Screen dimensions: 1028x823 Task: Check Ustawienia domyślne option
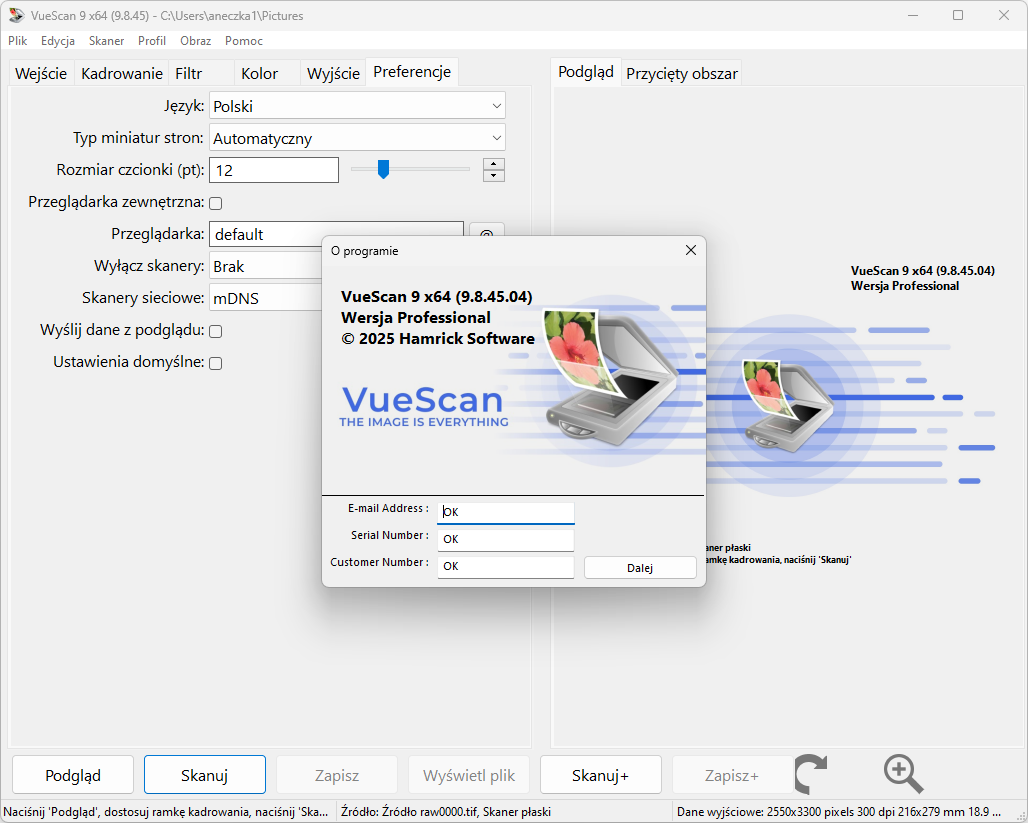tap(216, 363)
